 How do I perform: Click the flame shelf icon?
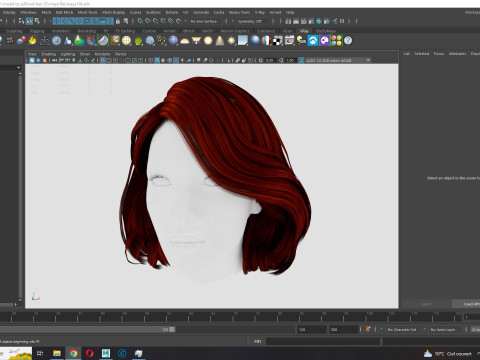point(33,41)
